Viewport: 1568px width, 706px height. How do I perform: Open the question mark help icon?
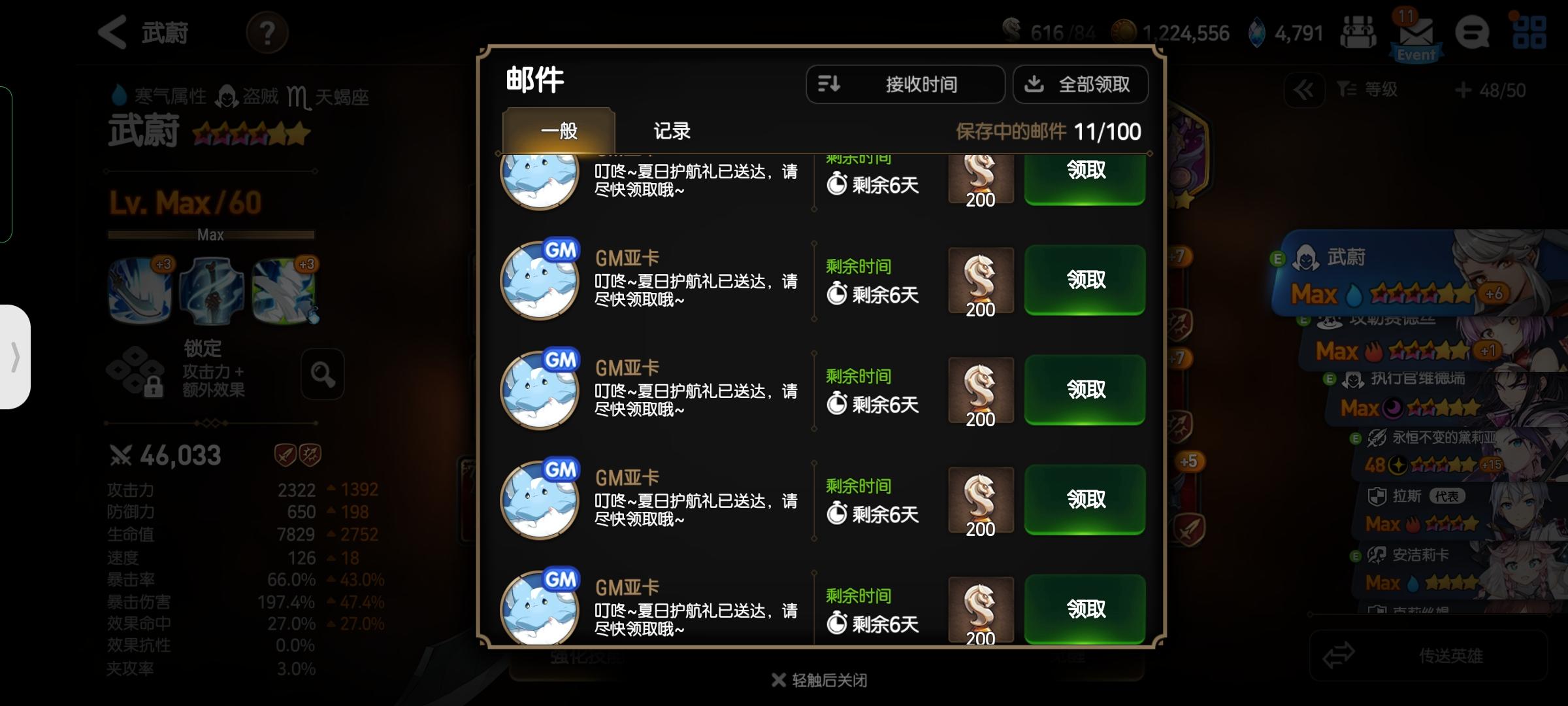coord(267,32)
